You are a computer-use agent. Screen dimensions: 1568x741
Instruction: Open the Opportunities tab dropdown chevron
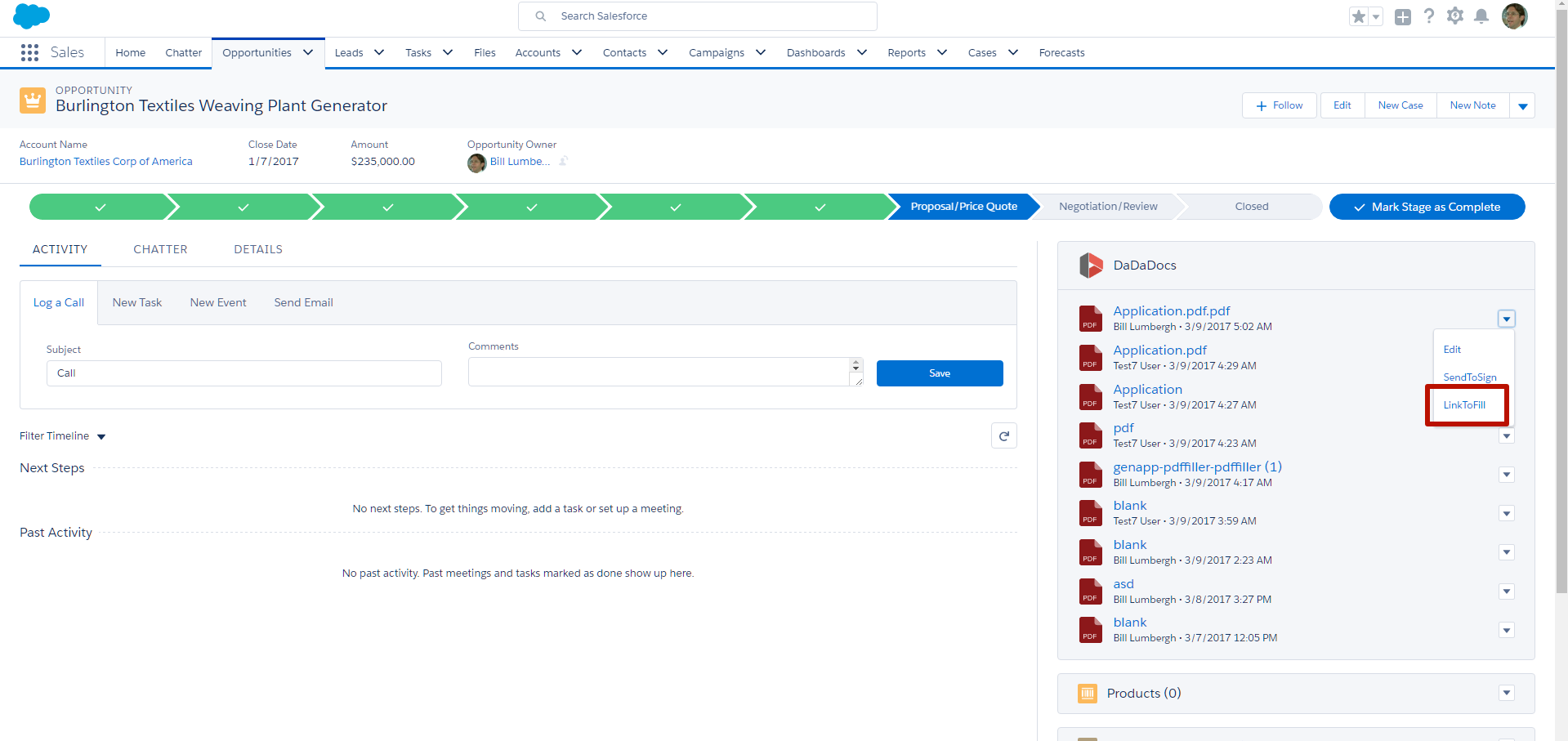coord(308,52)
